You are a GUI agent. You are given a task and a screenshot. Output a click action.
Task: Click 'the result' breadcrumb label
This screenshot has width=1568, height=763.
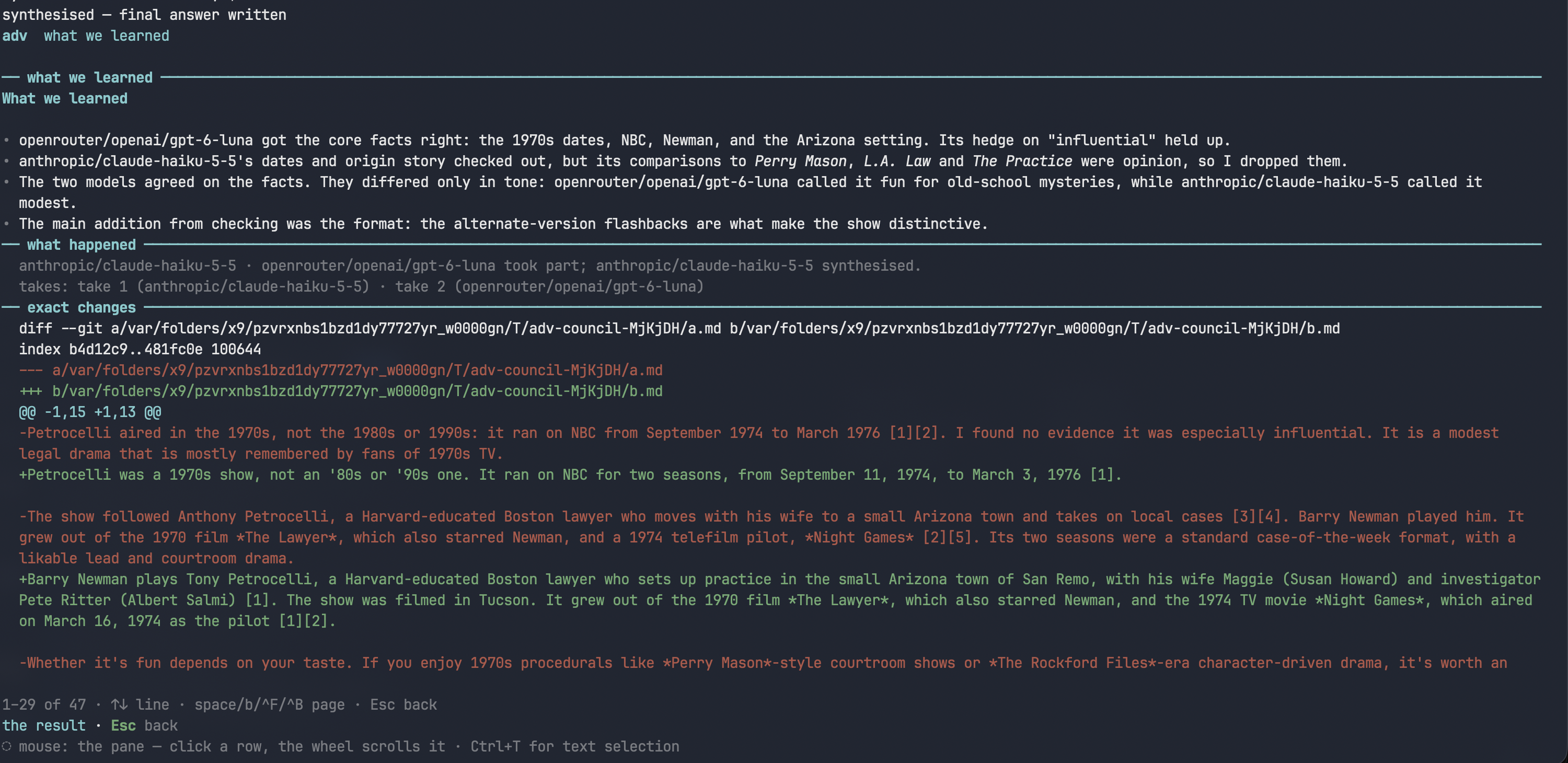click(x=44, y=725)
